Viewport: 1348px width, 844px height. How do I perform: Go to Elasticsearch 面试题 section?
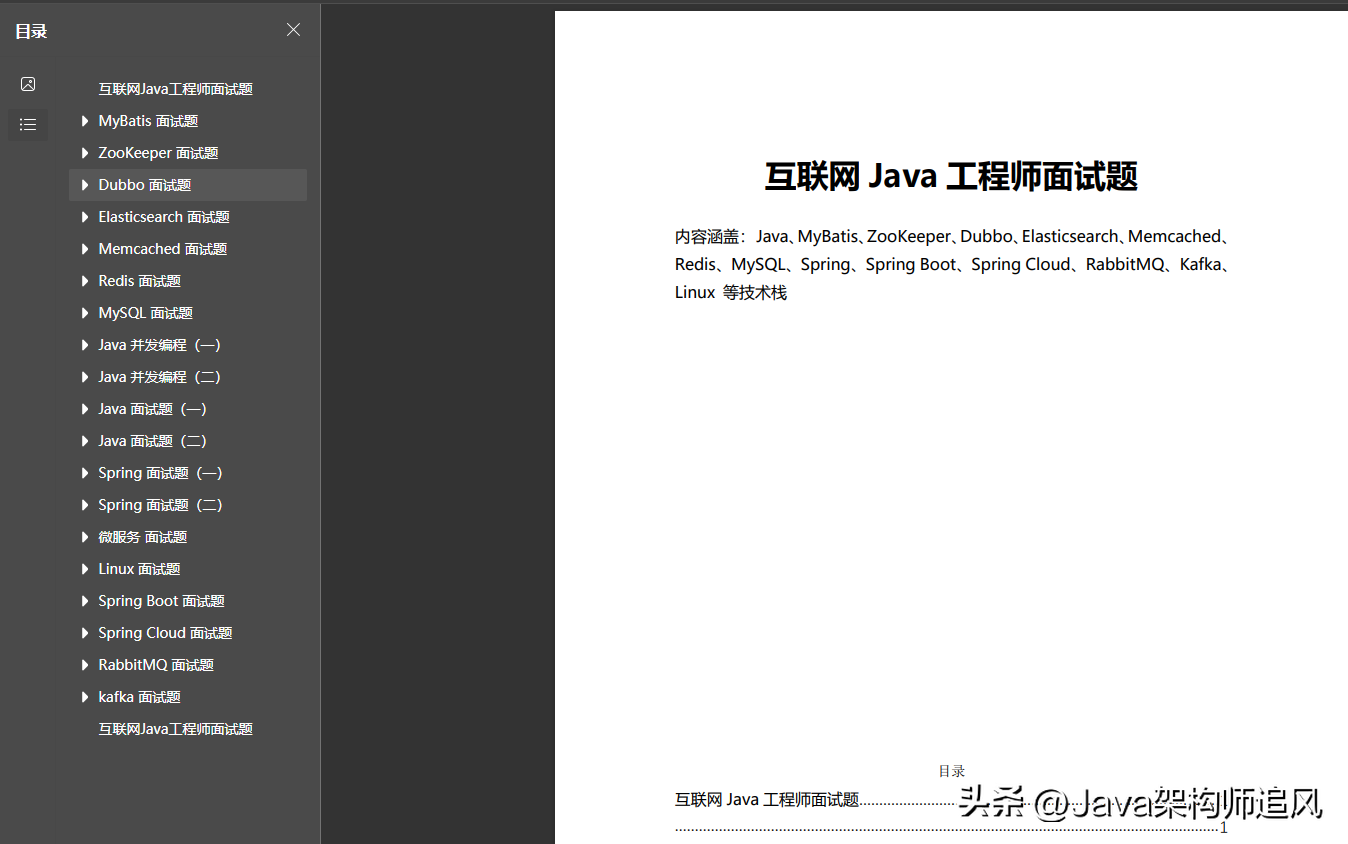point(164,217)
